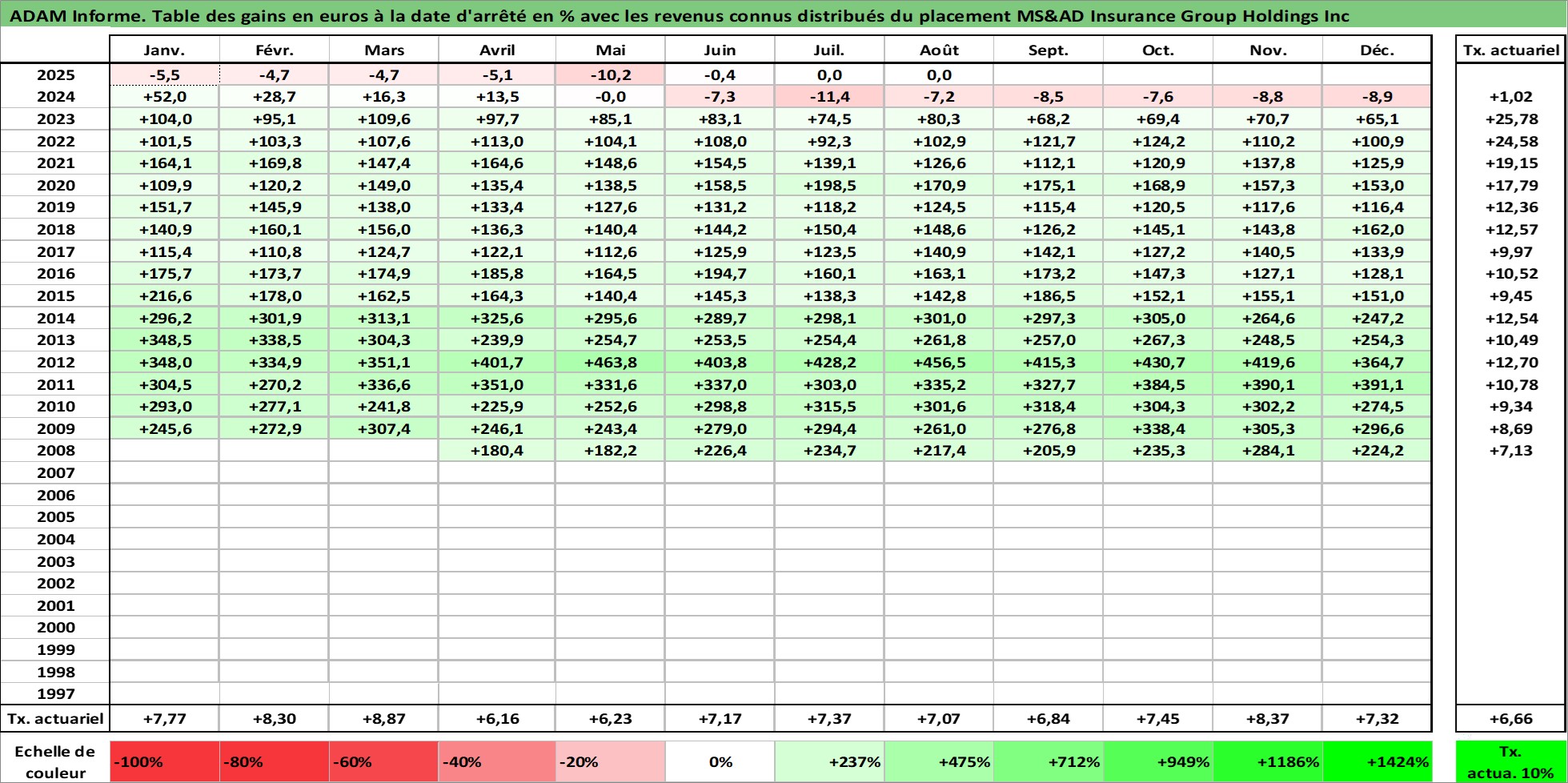Select the +216,6 cell in row 2015
The height and width of the screenshot is (783, 1568).
click(164, 296)
